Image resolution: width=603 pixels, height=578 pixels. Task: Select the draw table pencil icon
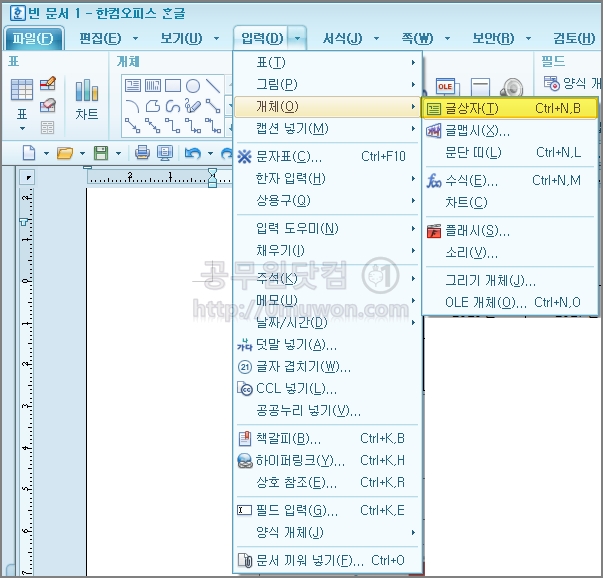tap(48, 83)
